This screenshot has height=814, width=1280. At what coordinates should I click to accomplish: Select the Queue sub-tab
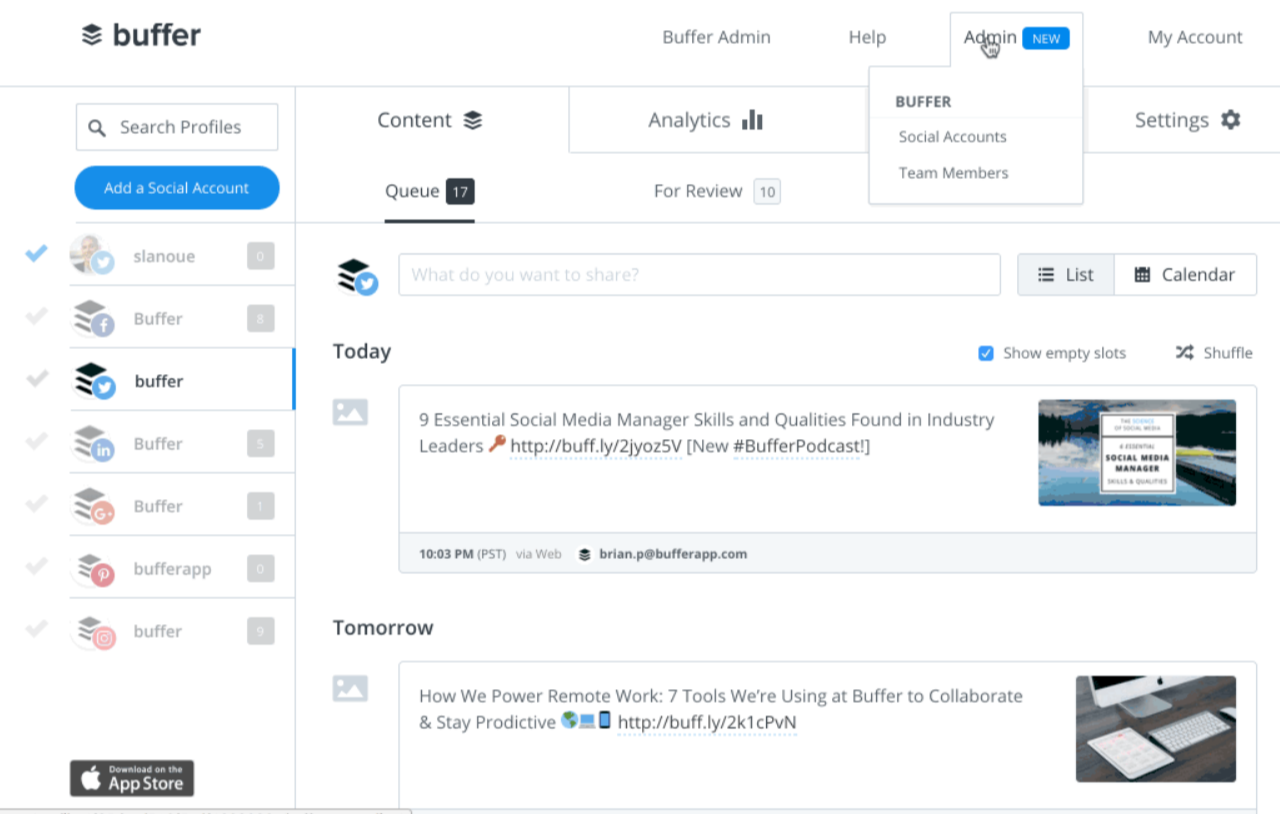click(x=429, y=192)
